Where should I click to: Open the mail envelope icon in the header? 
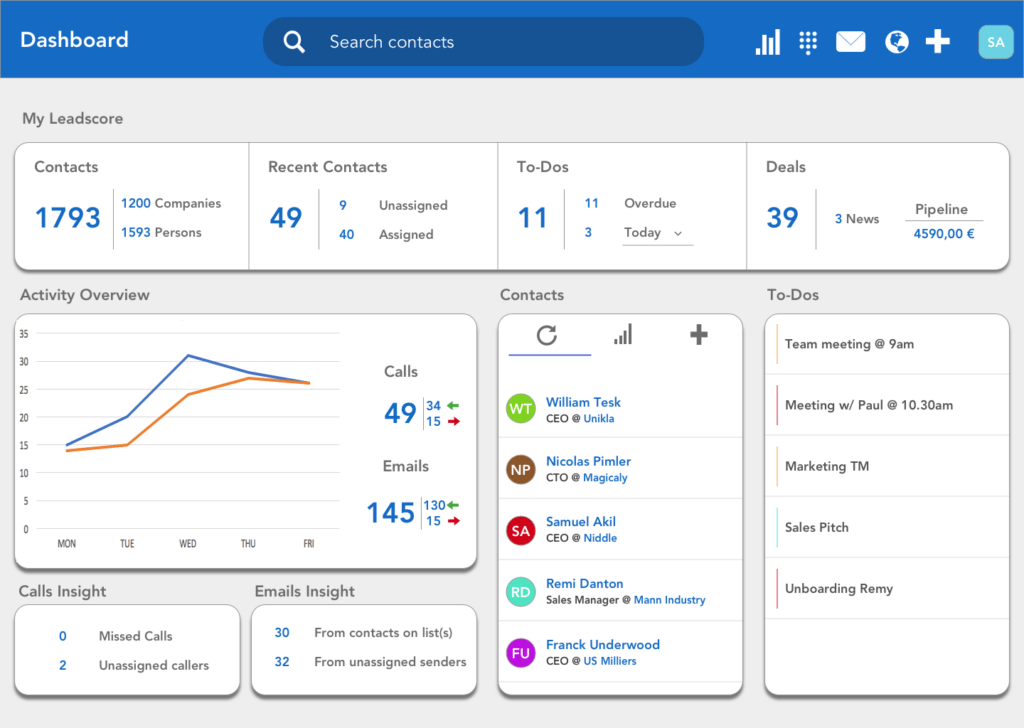tap(850, 41)
